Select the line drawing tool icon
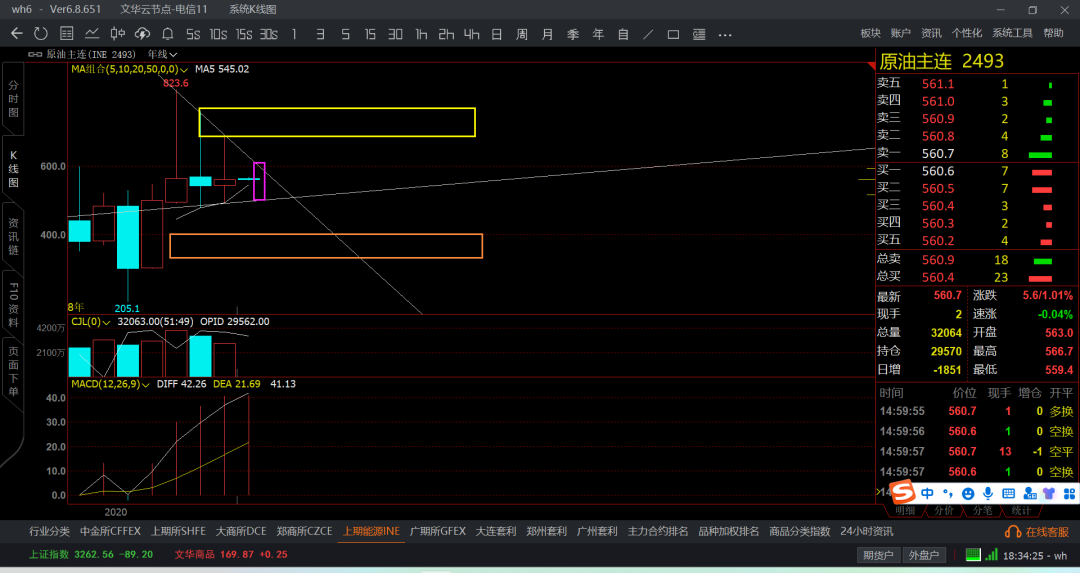 pos(648,34)
